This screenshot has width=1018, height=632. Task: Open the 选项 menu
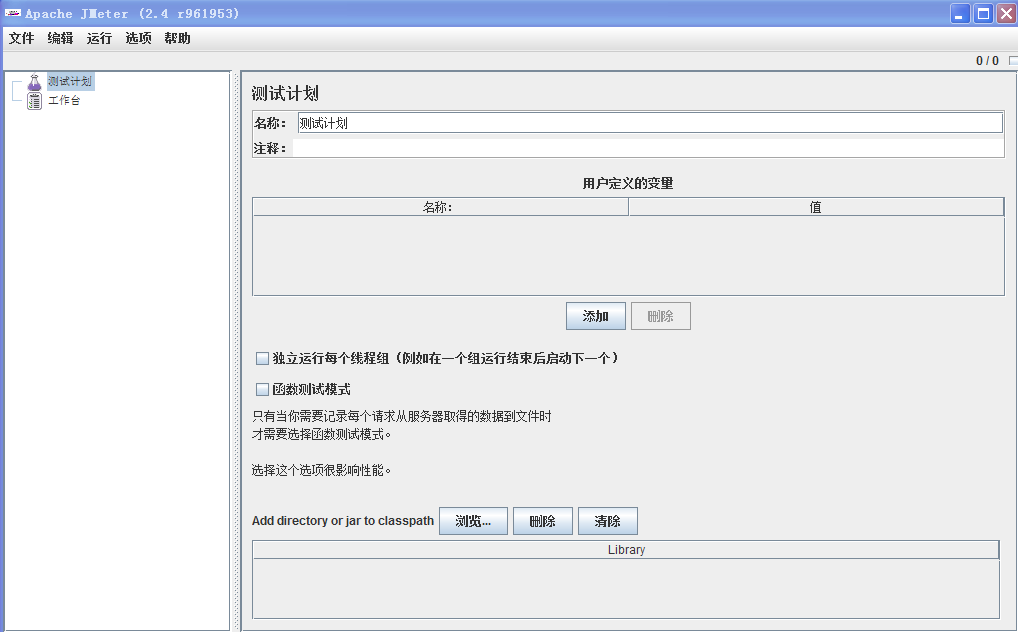[138, 38]
